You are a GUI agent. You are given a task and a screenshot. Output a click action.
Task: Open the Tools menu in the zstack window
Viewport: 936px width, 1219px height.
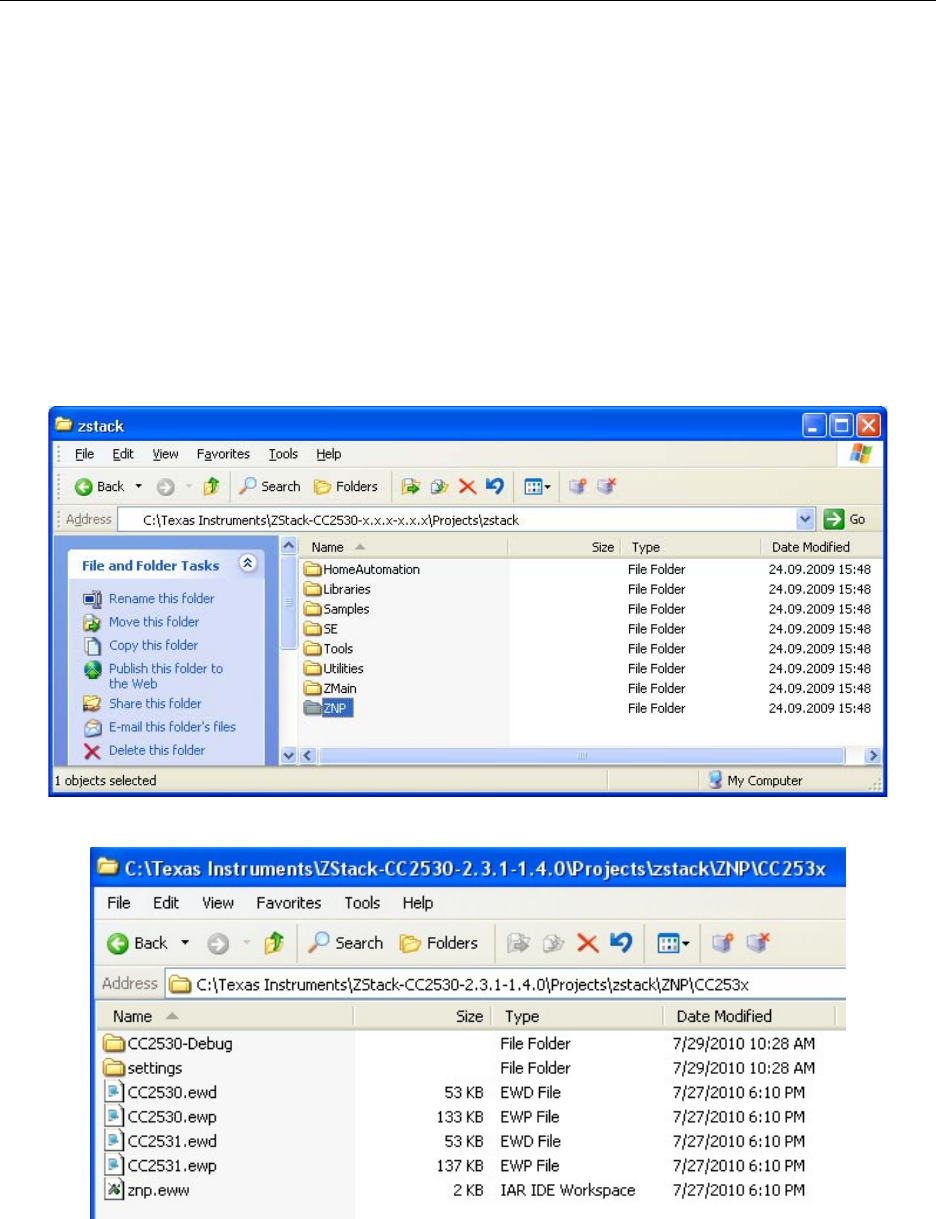(284, 454)
